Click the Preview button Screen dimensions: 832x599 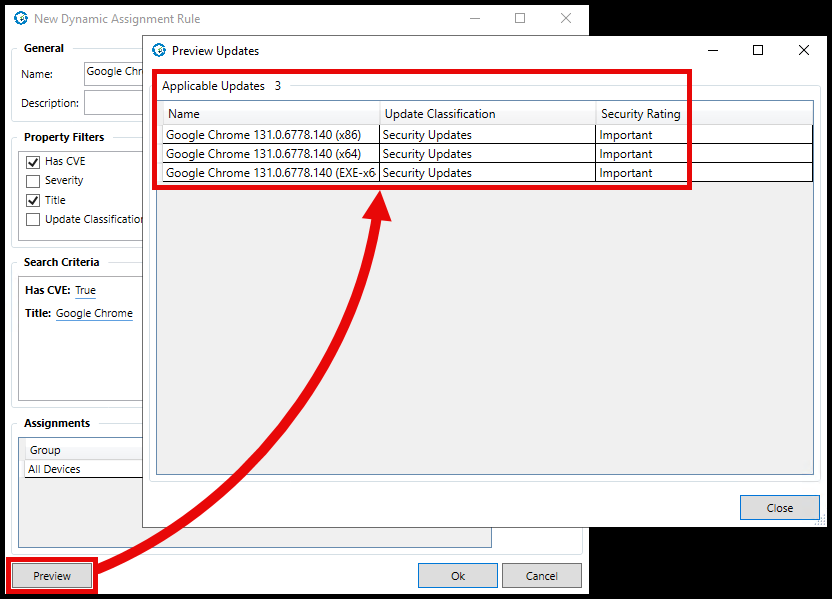52,576
